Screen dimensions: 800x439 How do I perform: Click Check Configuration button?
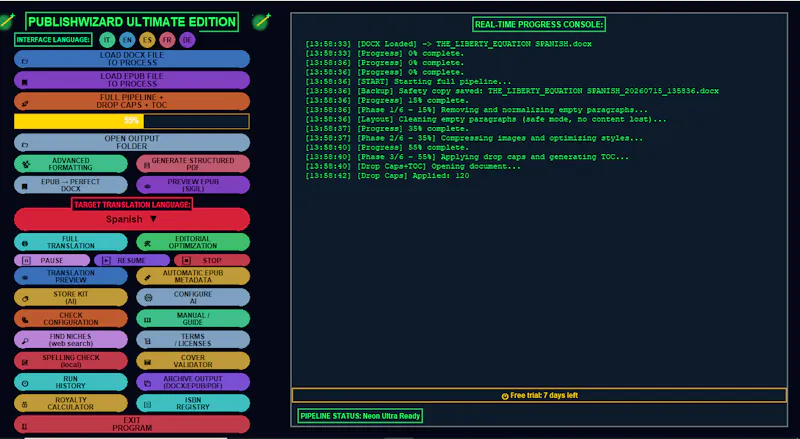pos(71,319)
